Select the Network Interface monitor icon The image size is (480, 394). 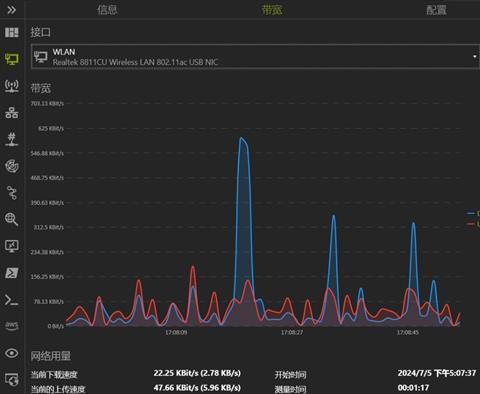[x=12, y=59]
